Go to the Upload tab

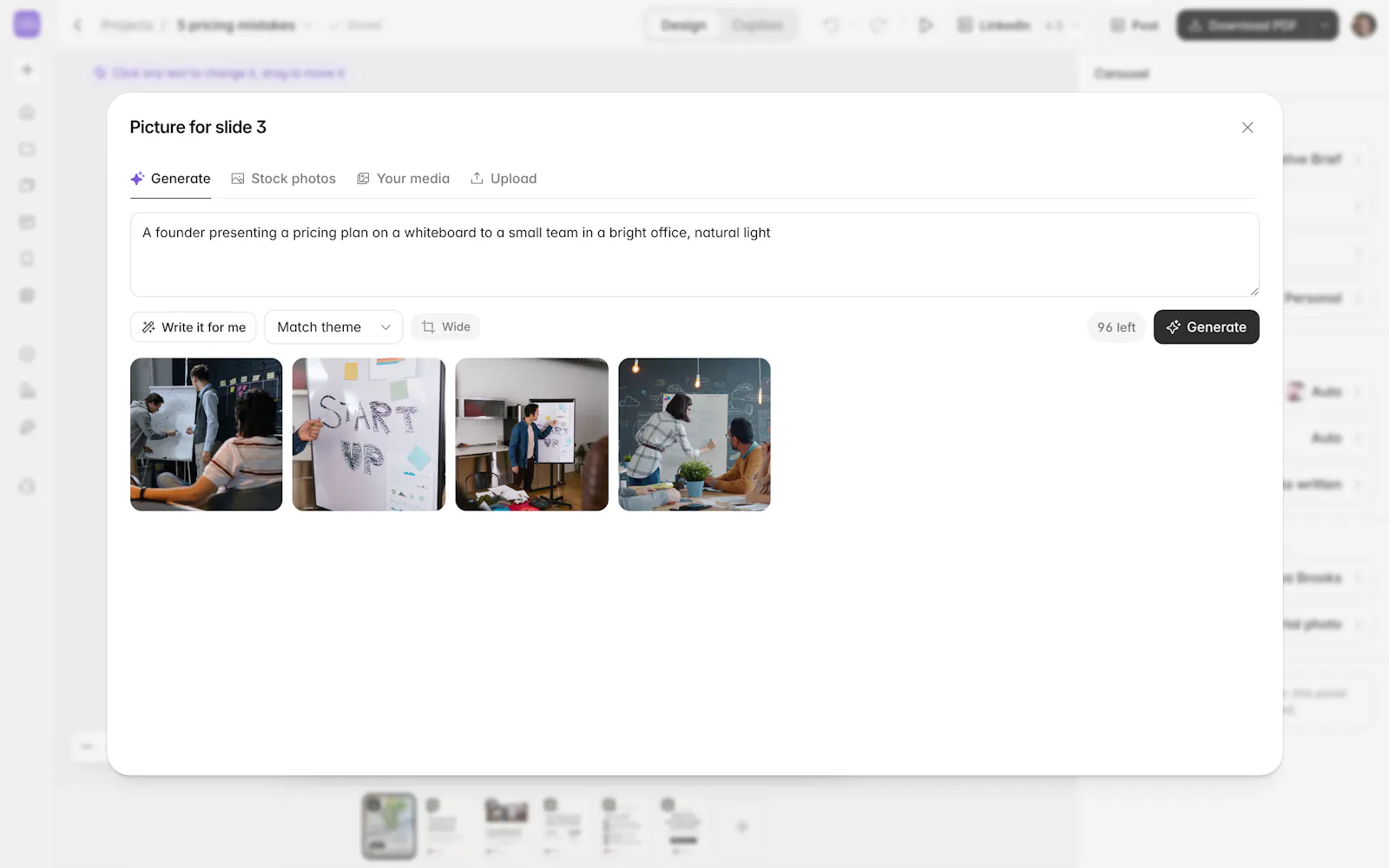click(x=504, y=178)
